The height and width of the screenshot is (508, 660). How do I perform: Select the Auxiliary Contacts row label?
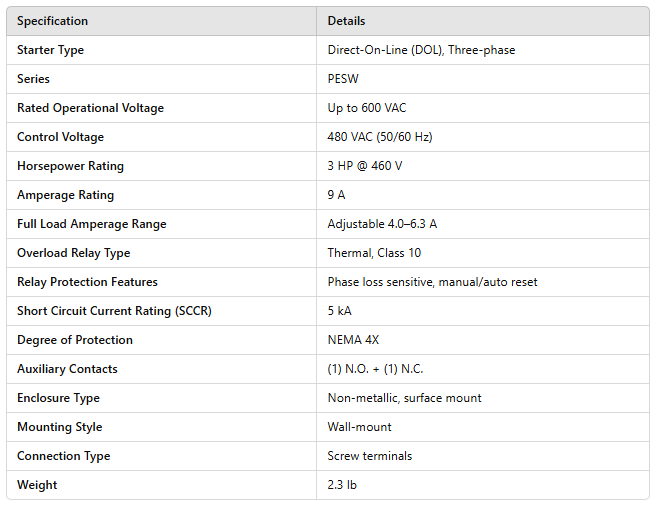pyautogui.click(x=67, y=369)
